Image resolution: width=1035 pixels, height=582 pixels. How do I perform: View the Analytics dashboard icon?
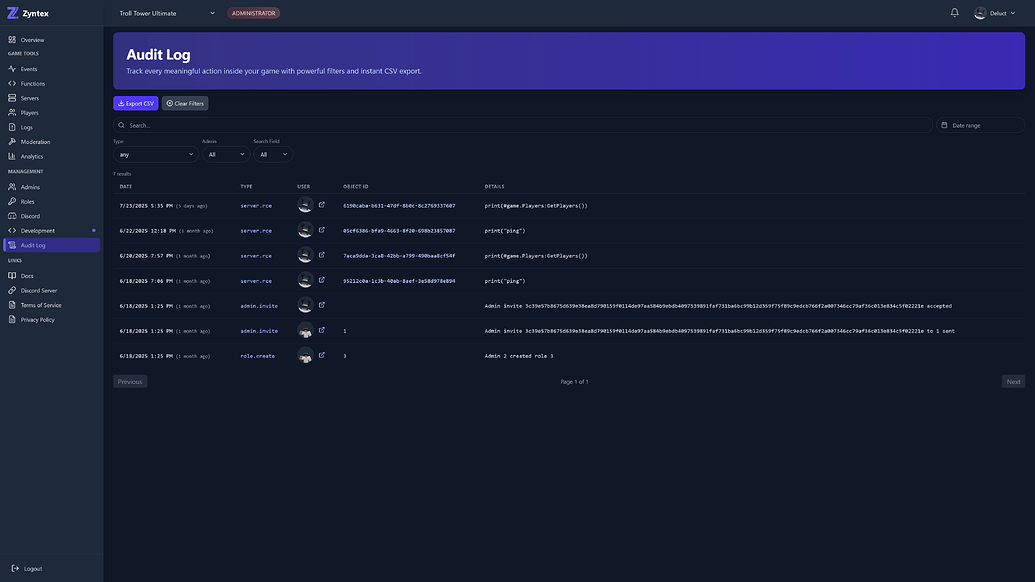coord(9,154)
